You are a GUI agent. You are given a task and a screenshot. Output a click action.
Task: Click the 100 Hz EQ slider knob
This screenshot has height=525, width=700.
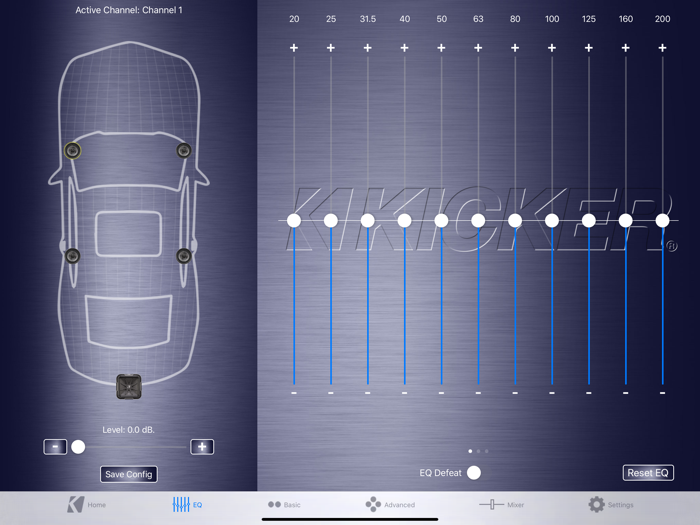(552, 220)
